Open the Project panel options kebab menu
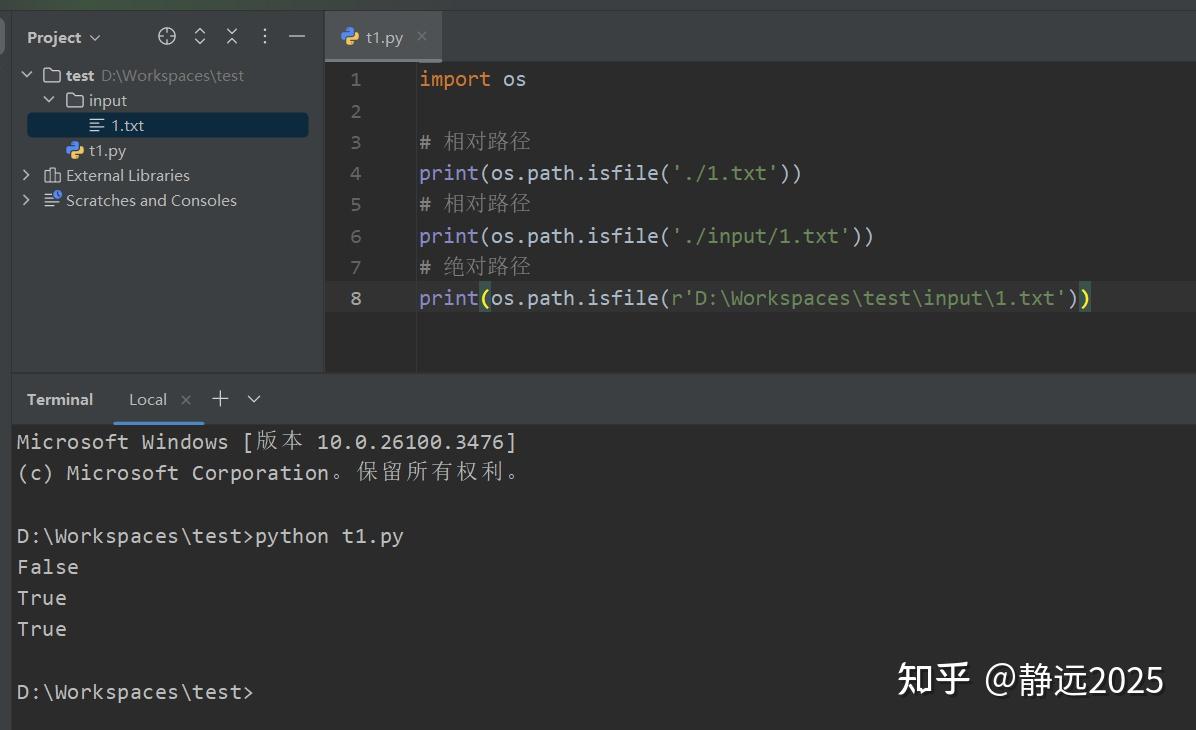 [x=265, y=36]
